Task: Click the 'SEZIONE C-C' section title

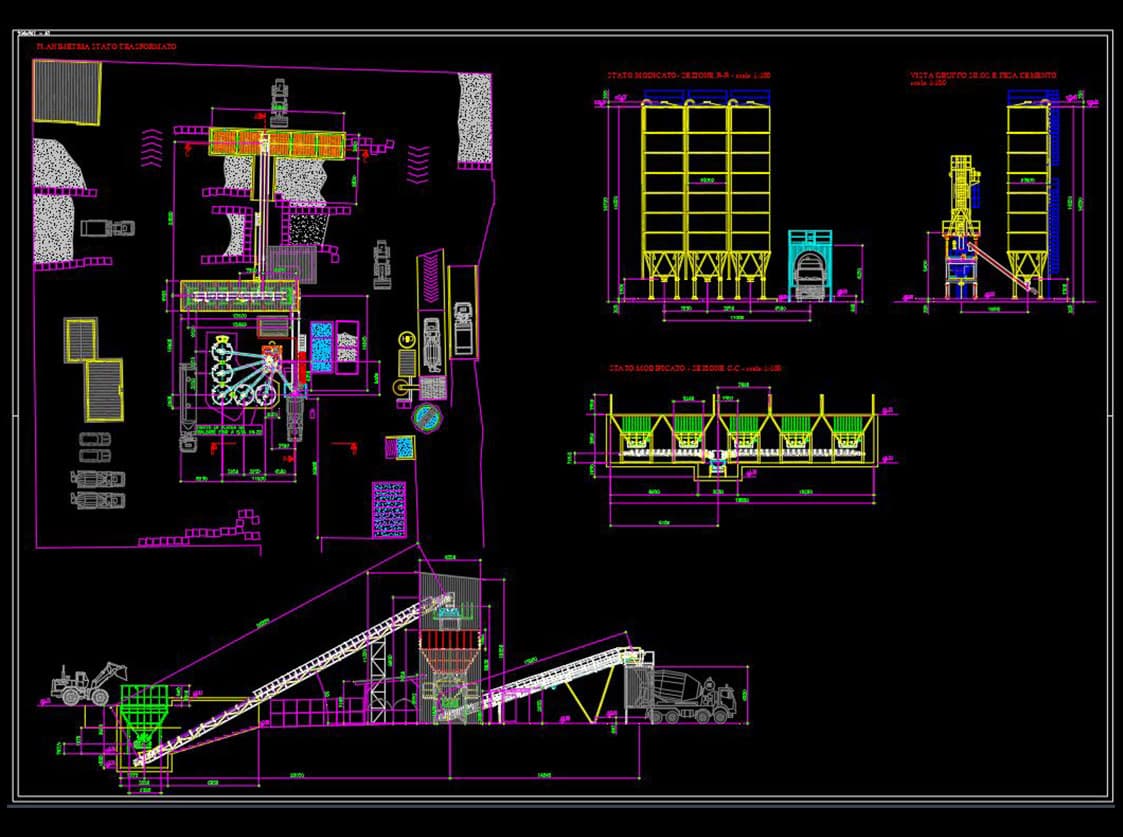Action: point(694,369)
